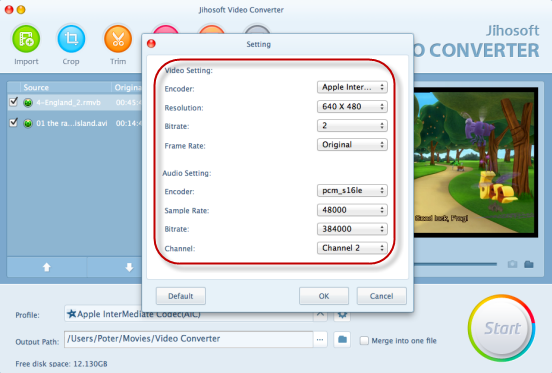Screen dimensions: 552x373
Task: Click the preview playback progress slider
Action: pyautogui.click(x=455, y=264)
